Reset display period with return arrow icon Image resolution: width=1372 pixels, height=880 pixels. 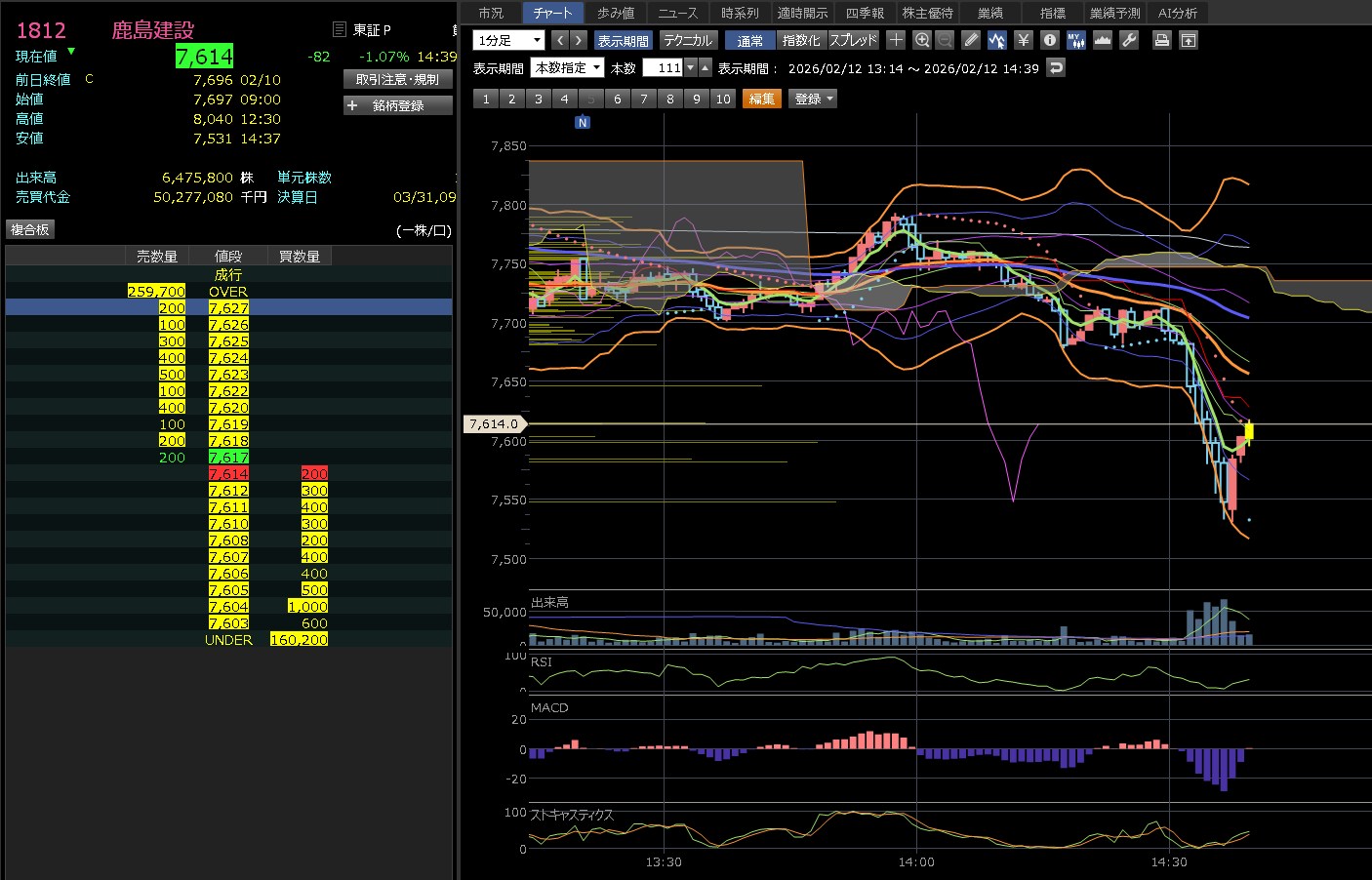pos(1055,67)
